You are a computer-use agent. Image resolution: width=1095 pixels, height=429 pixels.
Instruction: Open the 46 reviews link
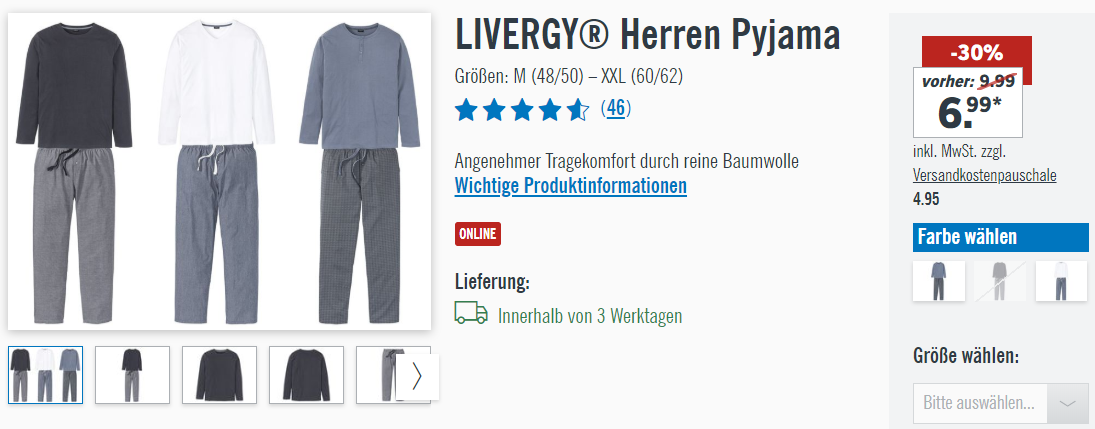tap(616, 108)
